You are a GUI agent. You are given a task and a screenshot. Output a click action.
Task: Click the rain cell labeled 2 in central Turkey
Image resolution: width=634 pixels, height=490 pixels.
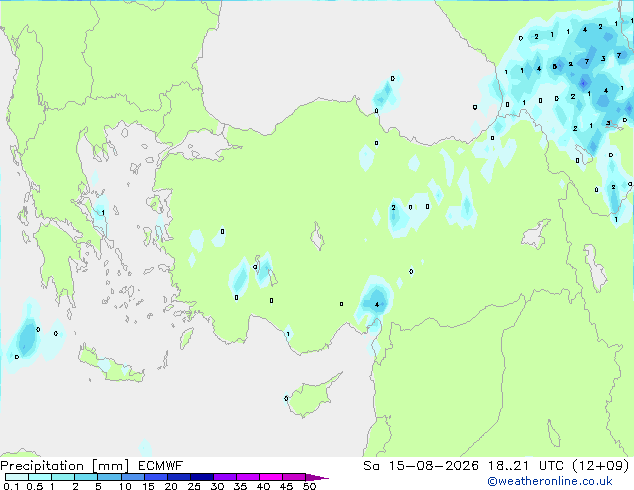pyautogui.click(x=395, y=216)
